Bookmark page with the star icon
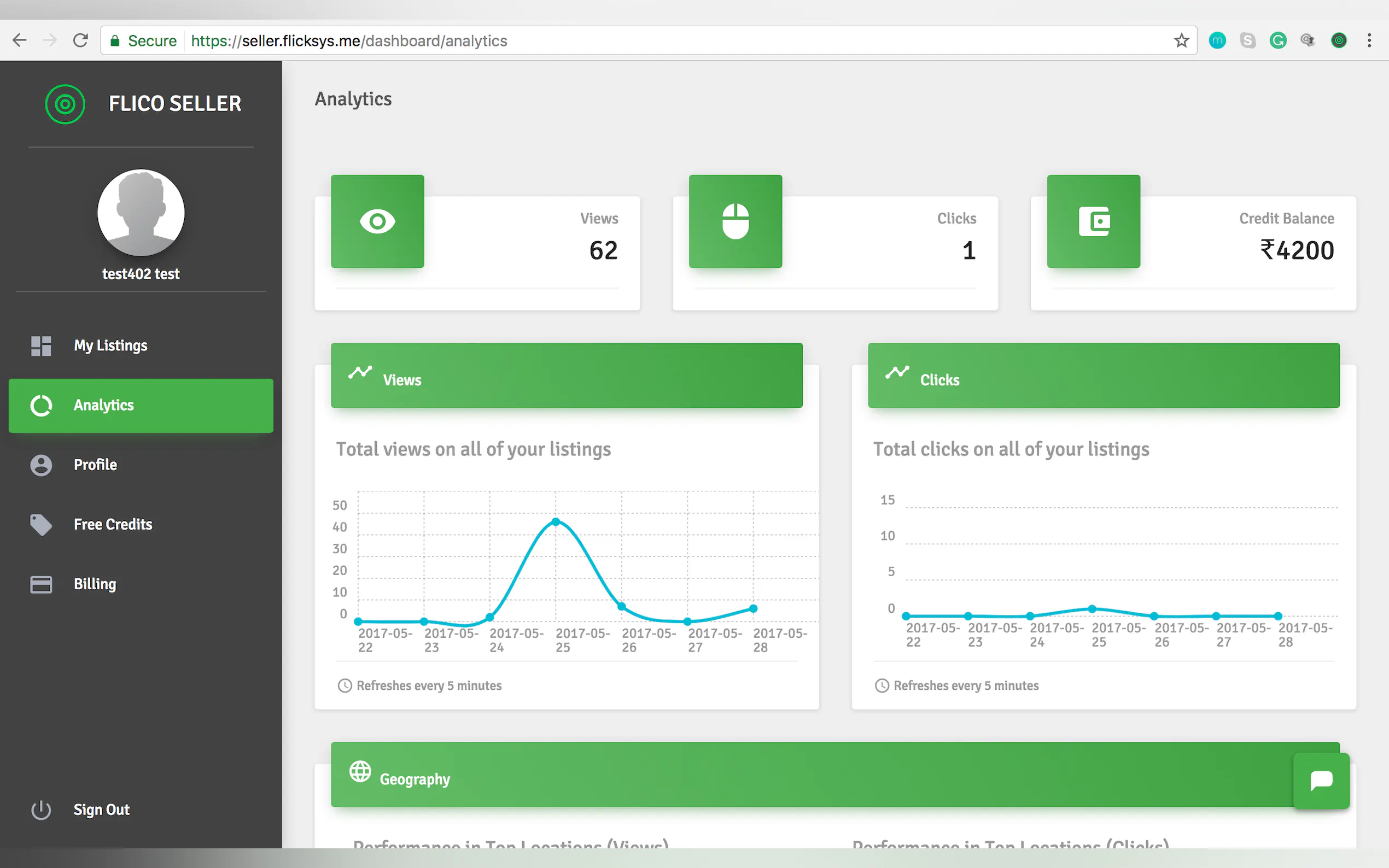 pos(1181,41)
